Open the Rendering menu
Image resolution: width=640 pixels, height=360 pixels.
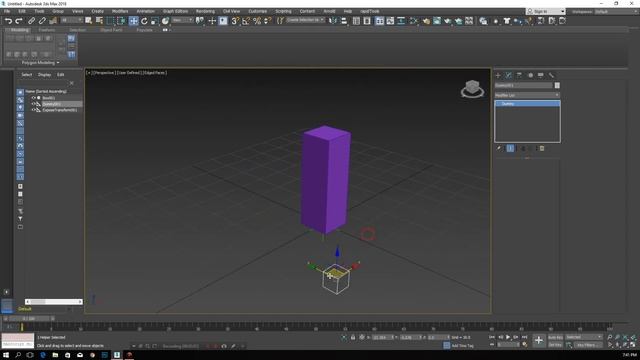click(205, 11)
